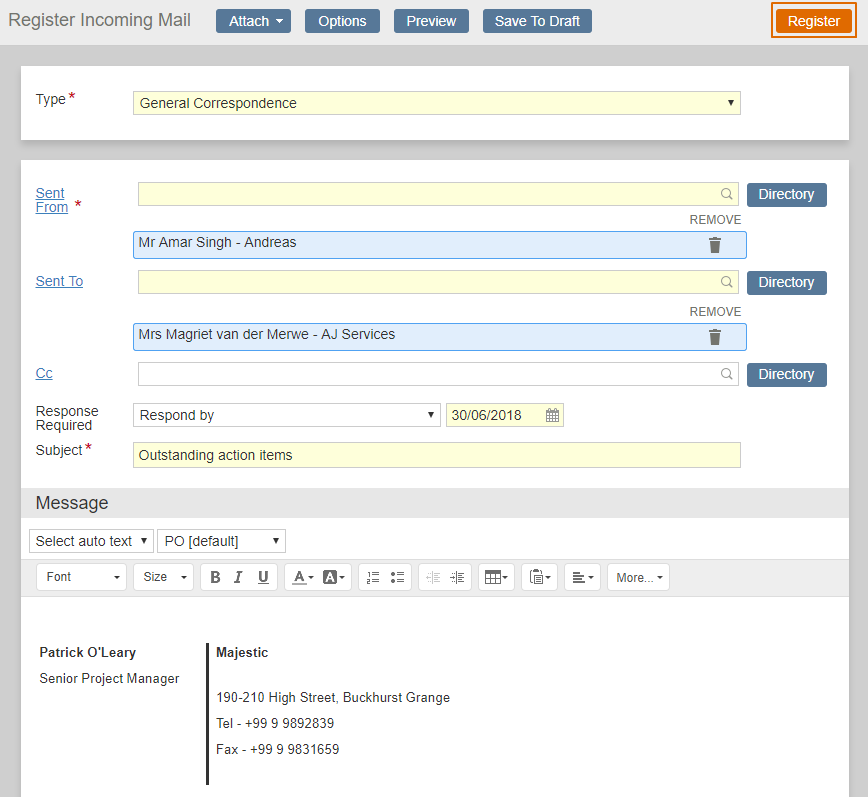Expand the Type dropdown
This screenshot has width=868, height=797.
point(436,103)
